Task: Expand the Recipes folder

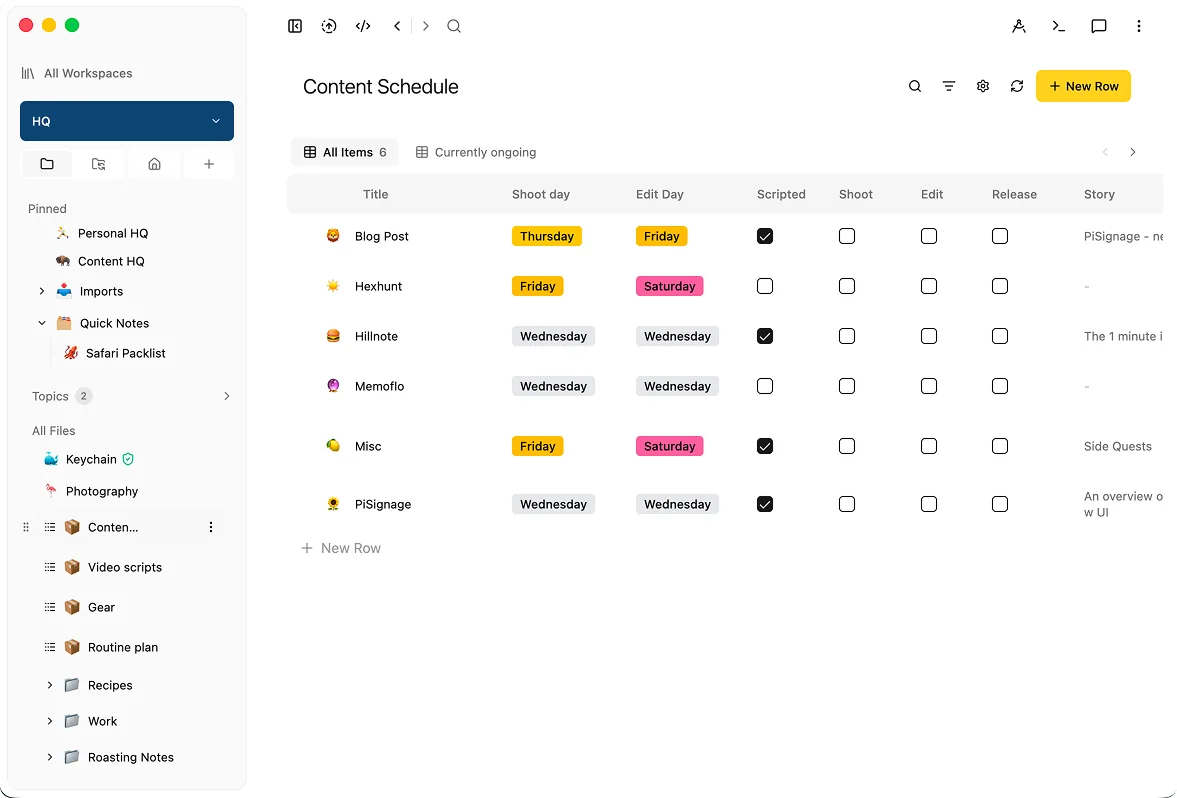Action: [50, 685]
